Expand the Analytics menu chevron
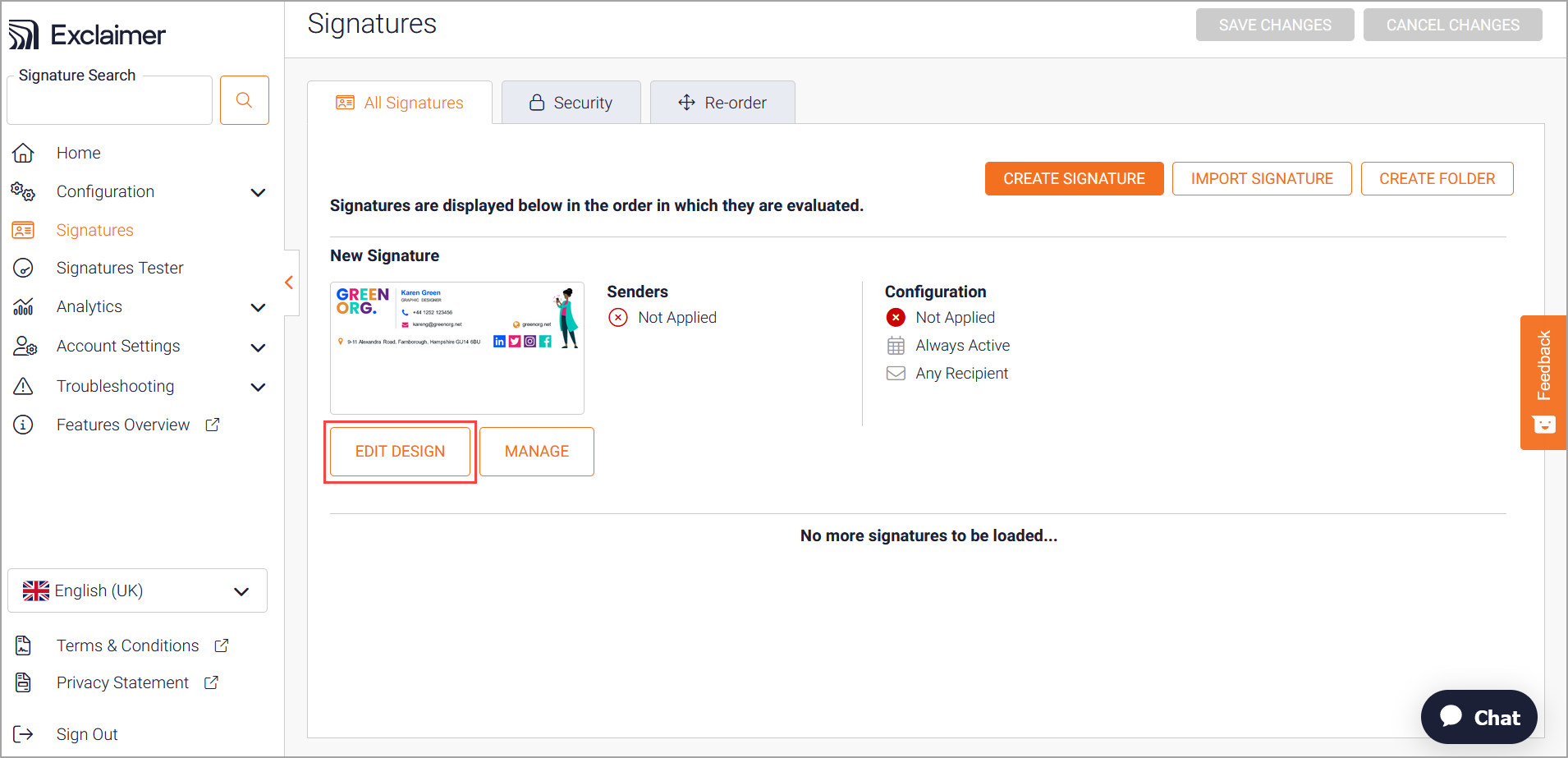 point(258,307)
